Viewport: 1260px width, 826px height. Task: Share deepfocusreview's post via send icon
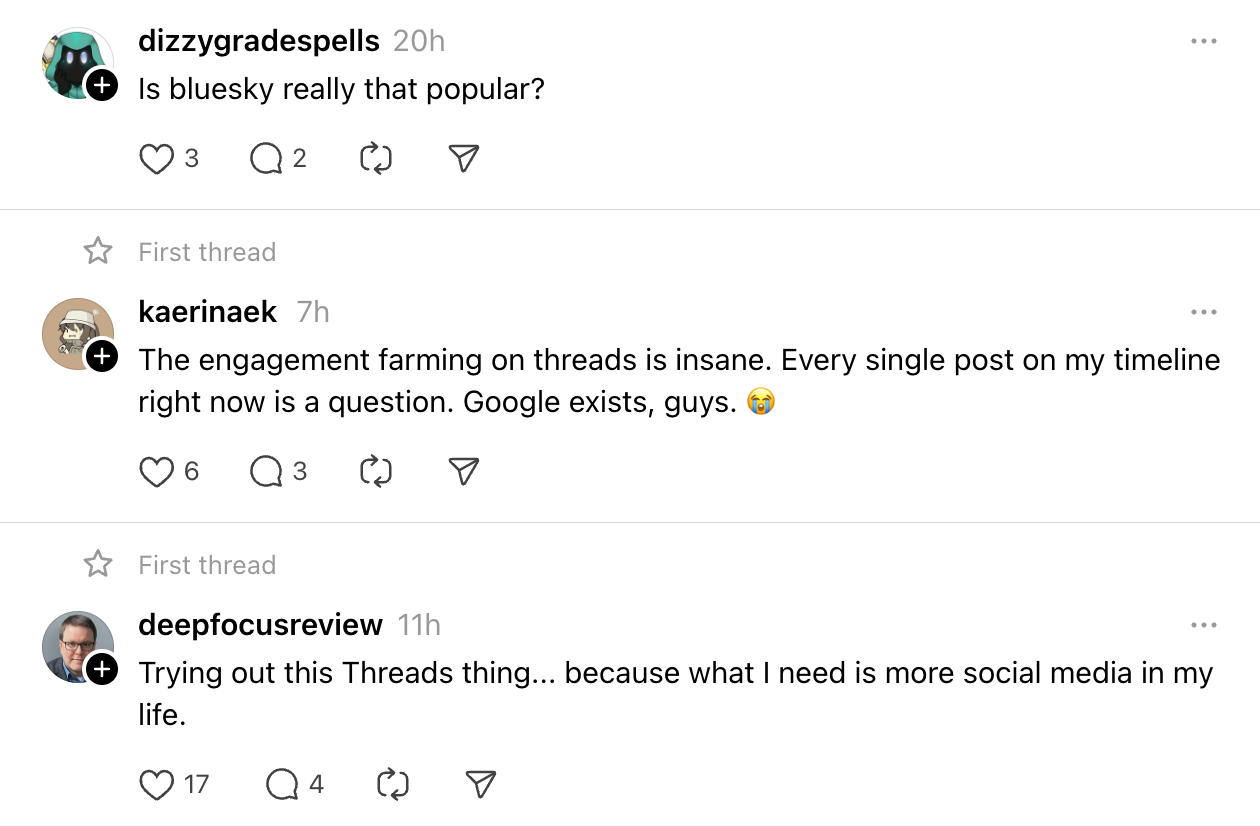coord(481,785)
